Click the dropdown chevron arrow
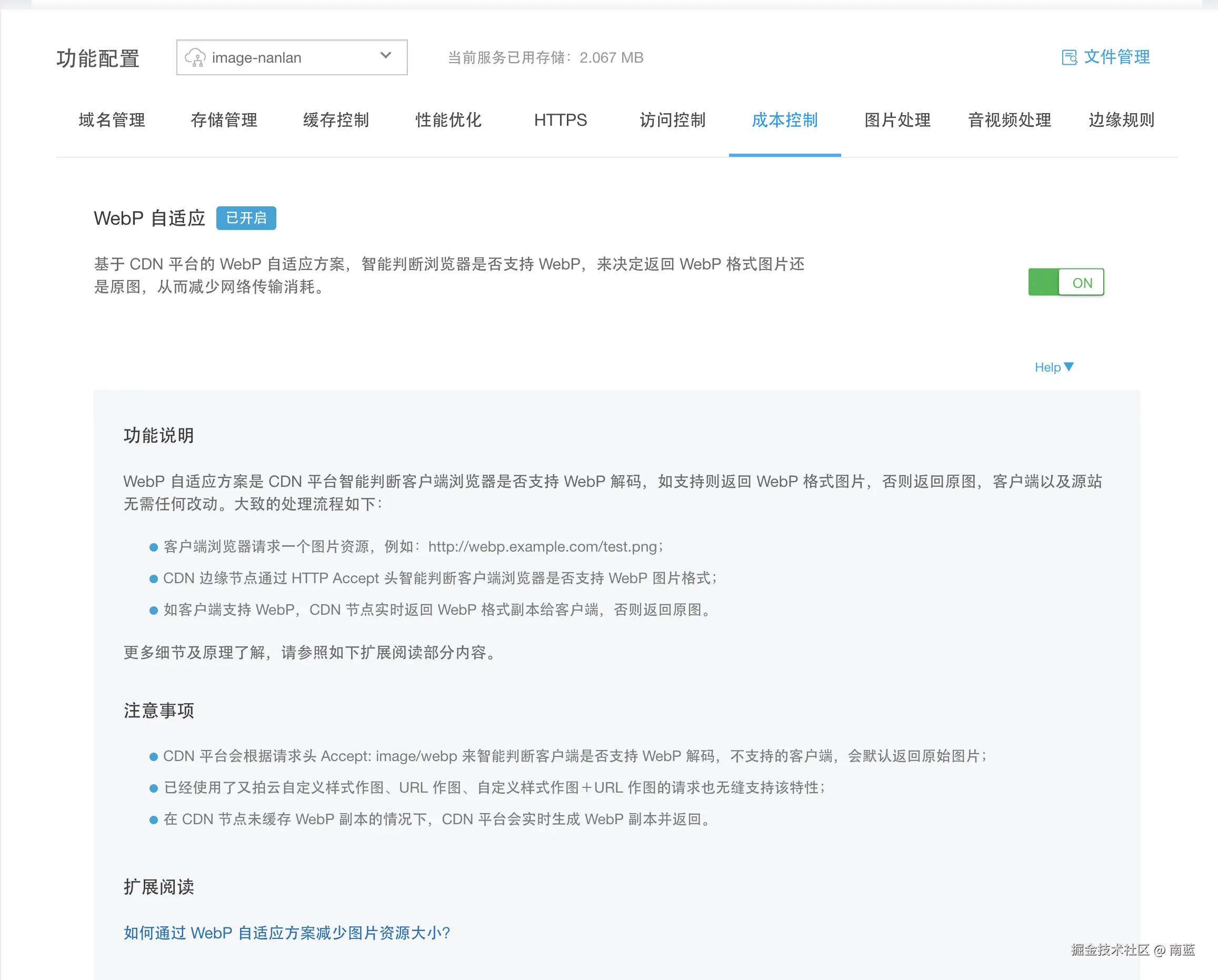1218x980 pixels. 386,56
